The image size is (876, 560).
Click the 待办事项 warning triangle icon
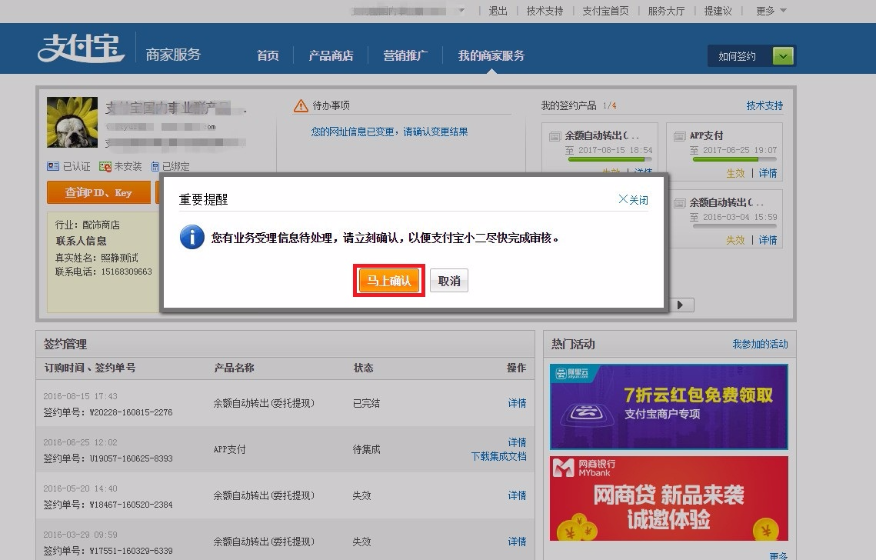[x=301, y=106]
